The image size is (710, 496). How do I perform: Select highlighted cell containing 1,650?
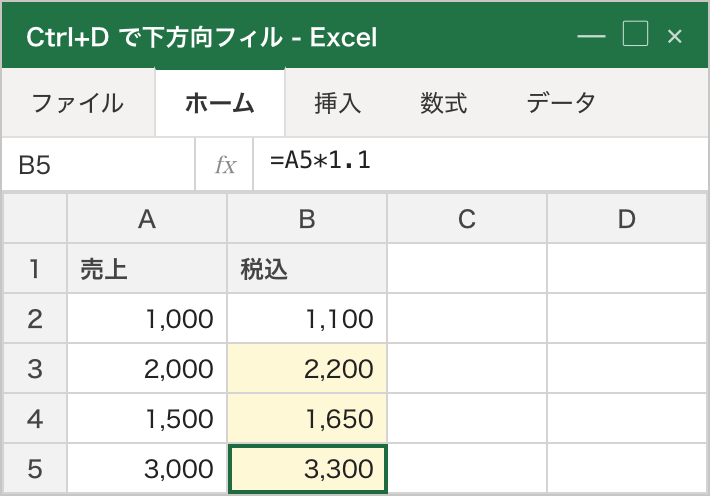pos(307,418)
